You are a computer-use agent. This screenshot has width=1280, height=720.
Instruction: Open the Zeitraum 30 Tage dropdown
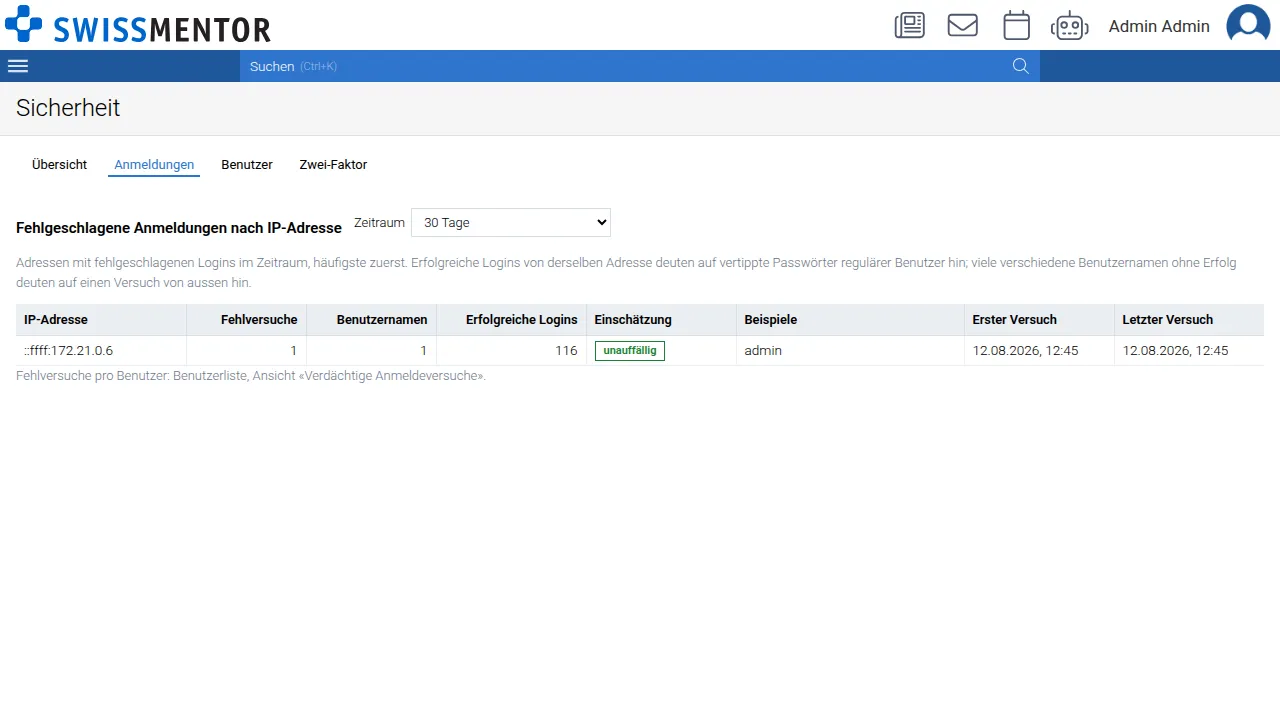(x=511, y=223)
